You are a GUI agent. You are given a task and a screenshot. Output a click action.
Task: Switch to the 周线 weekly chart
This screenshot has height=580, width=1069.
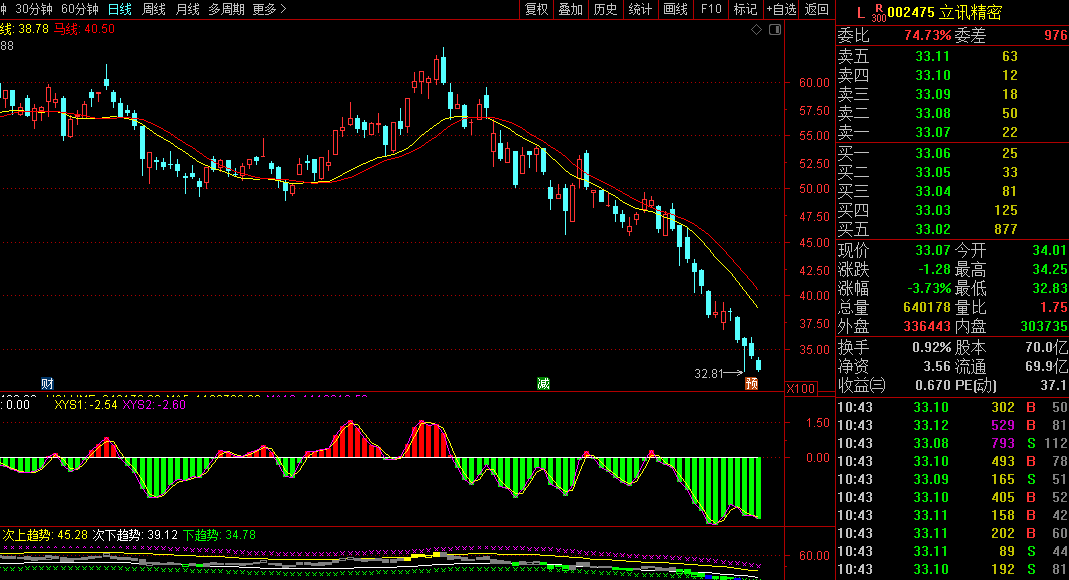pyautogui.click(x=154, y=10)
